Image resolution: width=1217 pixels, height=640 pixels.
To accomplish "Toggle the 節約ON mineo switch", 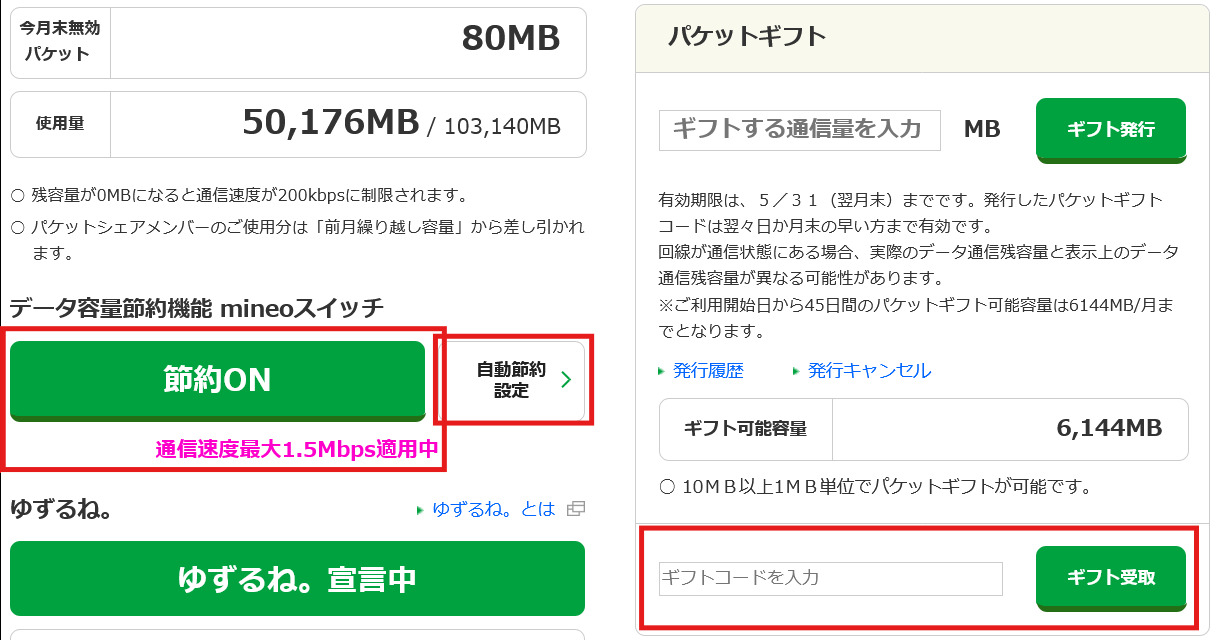I will click(218, 380).
